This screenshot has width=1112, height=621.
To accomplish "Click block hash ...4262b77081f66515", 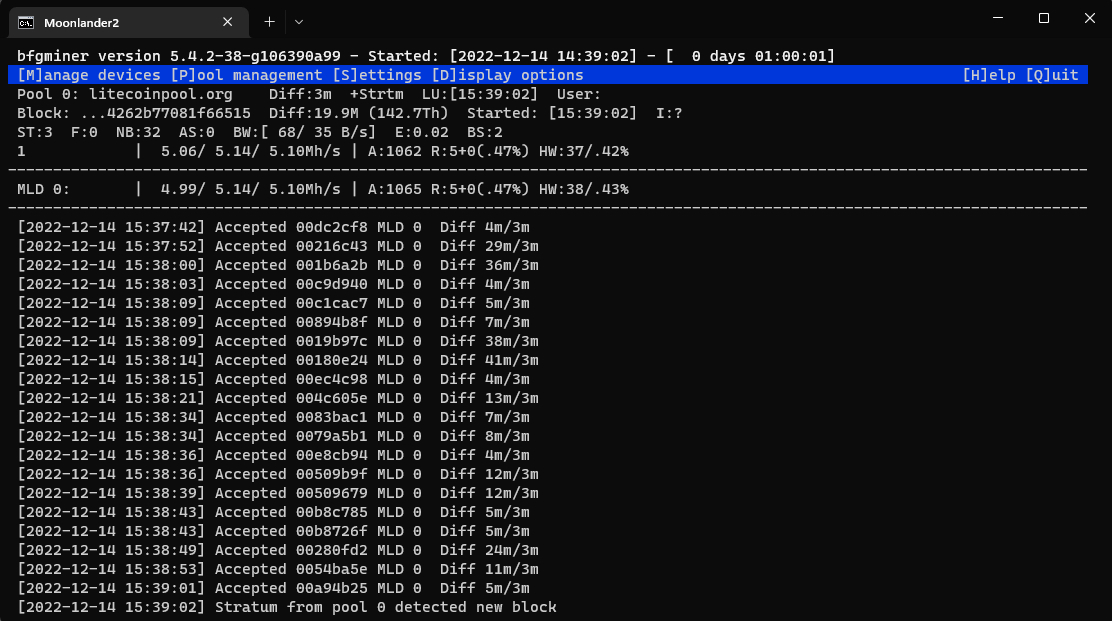I will coord(165,113).
